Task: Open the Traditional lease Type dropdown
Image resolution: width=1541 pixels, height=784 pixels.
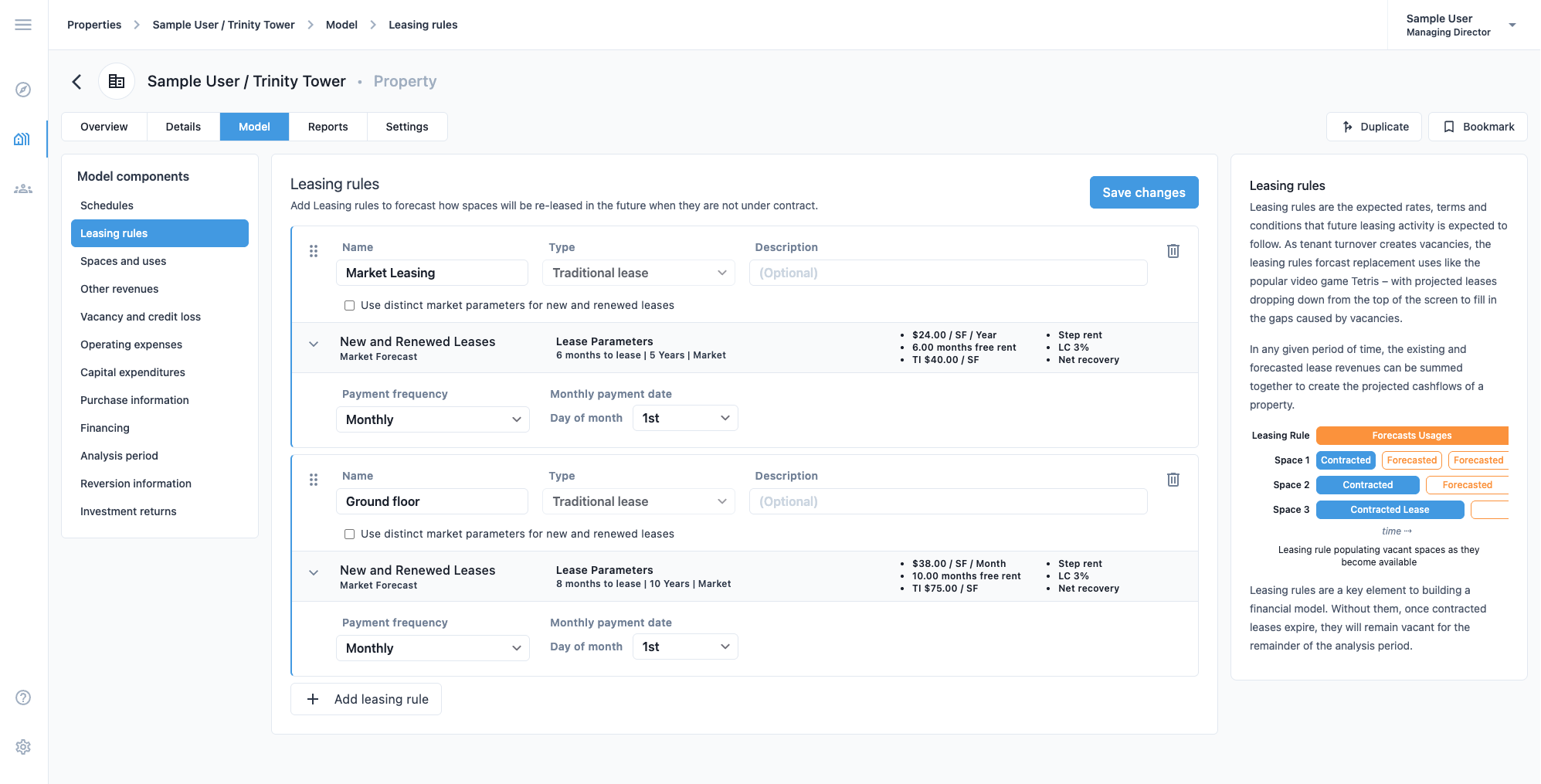Action: [638, 273]
